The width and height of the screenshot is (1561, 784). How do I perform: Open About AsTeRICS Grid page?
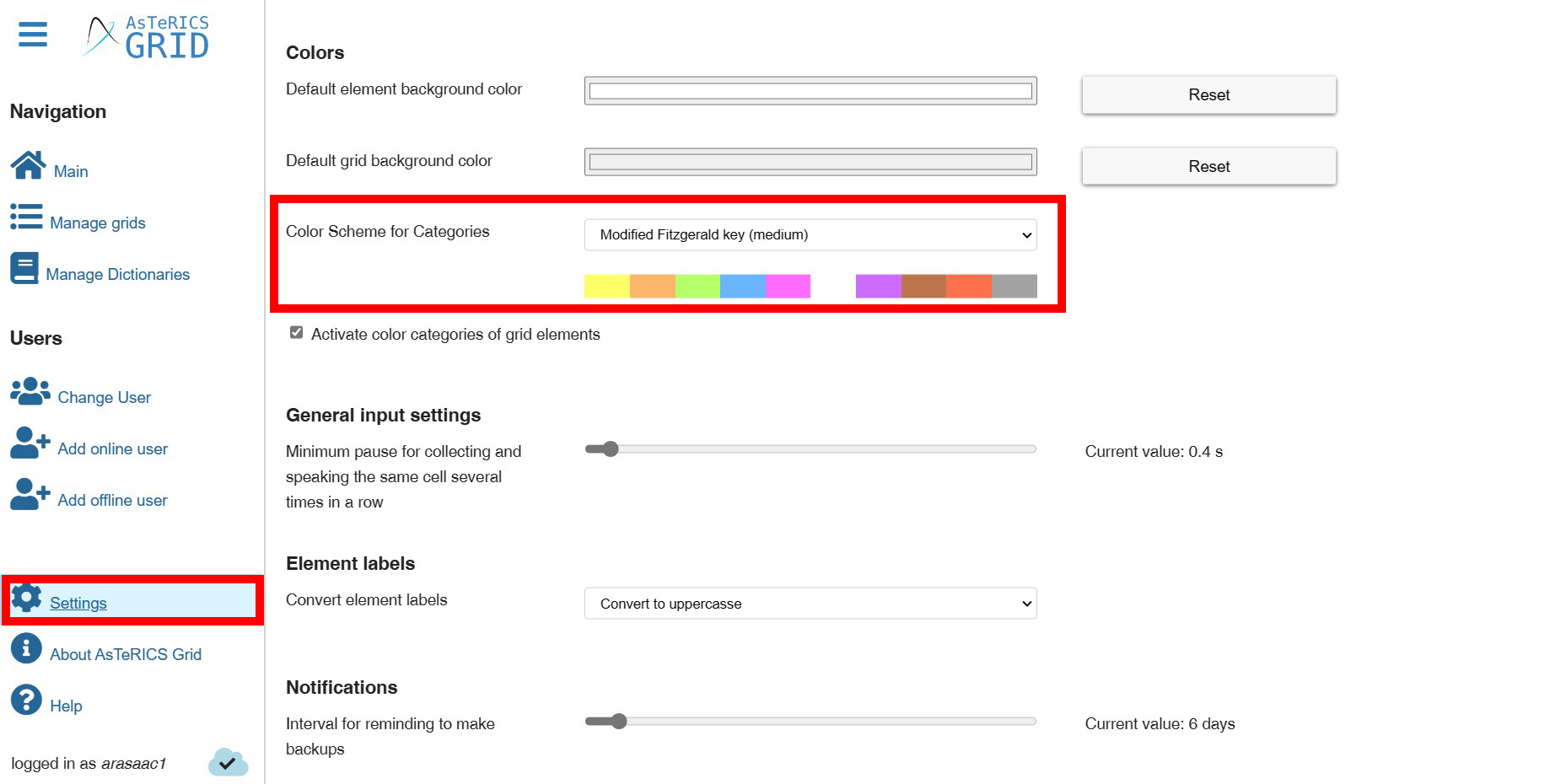(126, 655)
